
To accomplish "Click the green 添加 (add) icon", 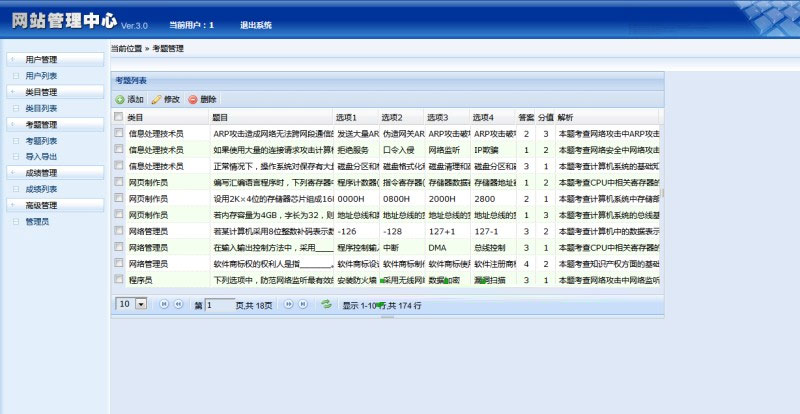I will (120, 100).
